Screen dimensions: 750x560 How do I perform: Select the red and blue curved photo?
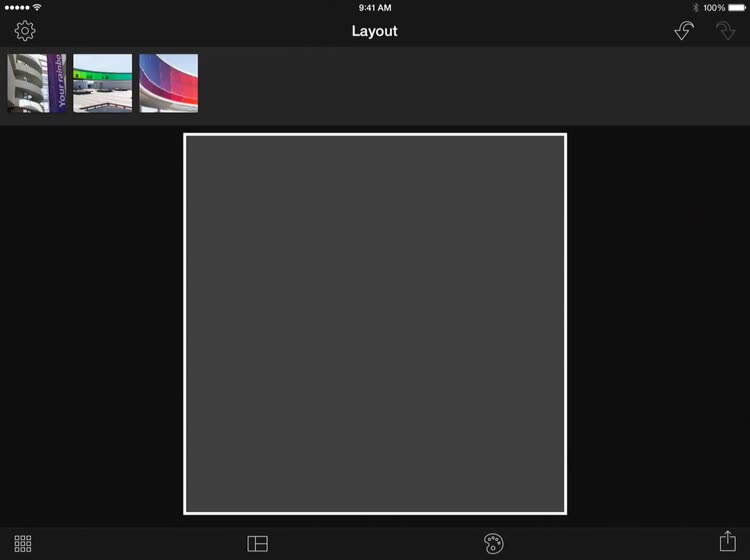point(168,83)
